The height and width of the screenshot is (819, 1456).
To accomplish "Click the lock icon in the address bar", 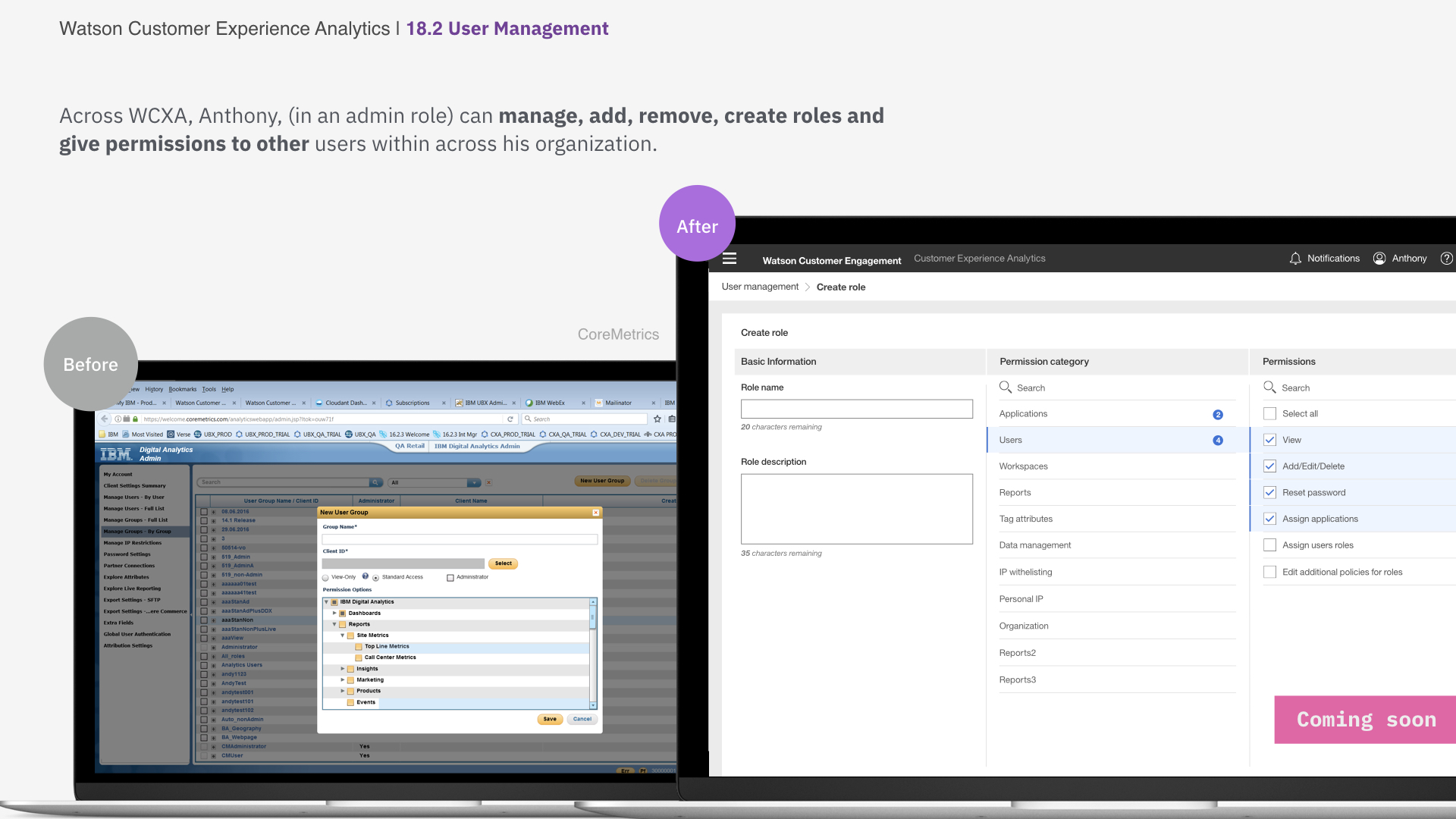I will tap(136, 419).
